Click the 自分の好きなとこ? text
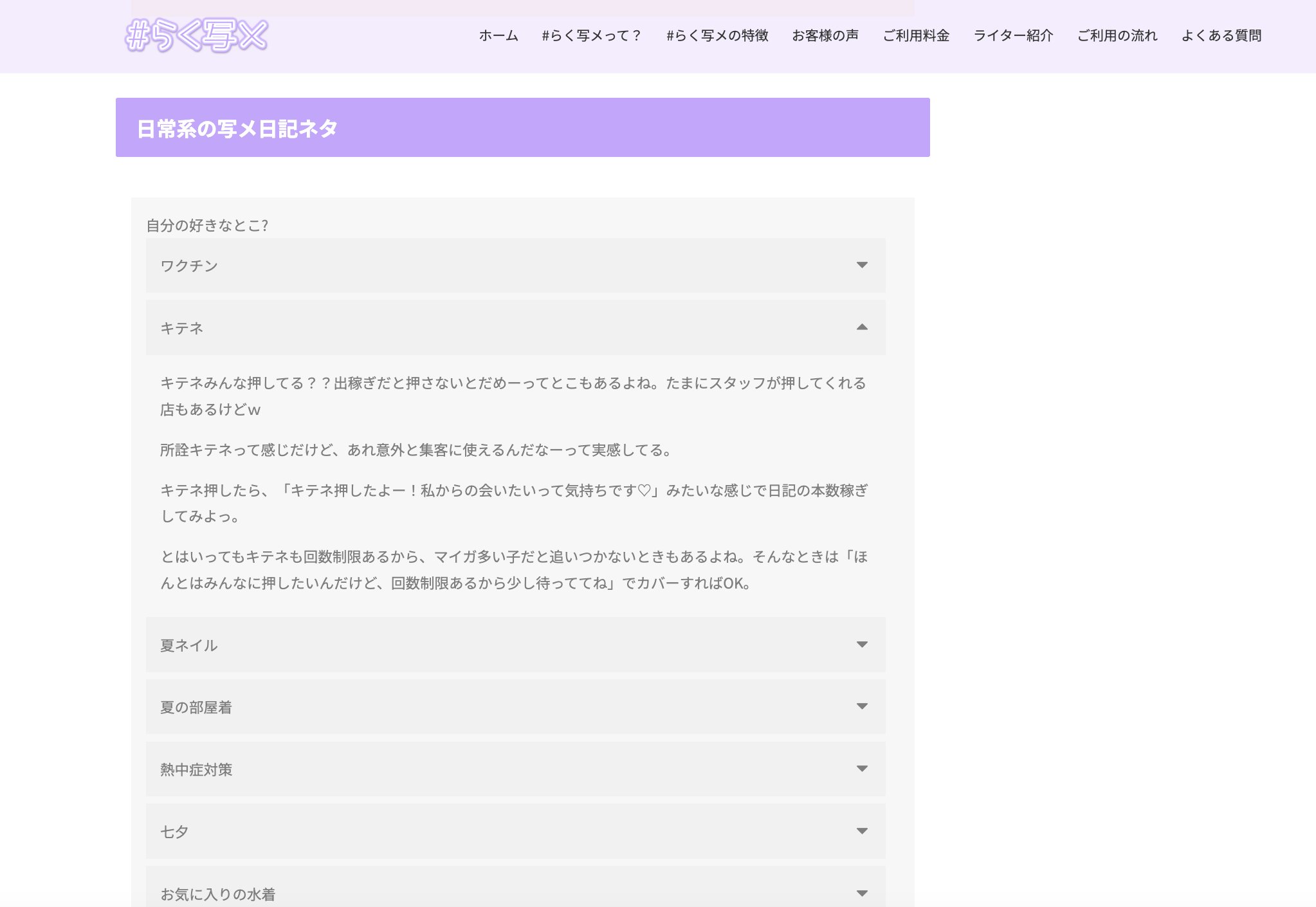Screen dimensions: 1316x907 207,226
